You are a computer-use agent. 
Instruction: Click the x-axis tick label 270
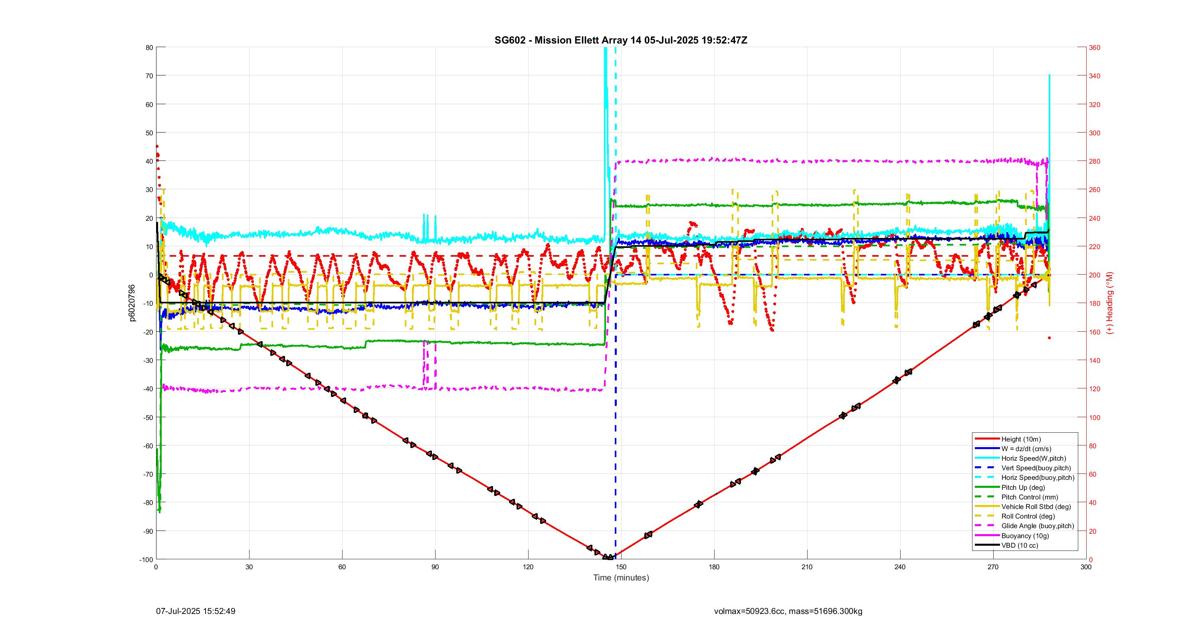click(x=993, y=567)
